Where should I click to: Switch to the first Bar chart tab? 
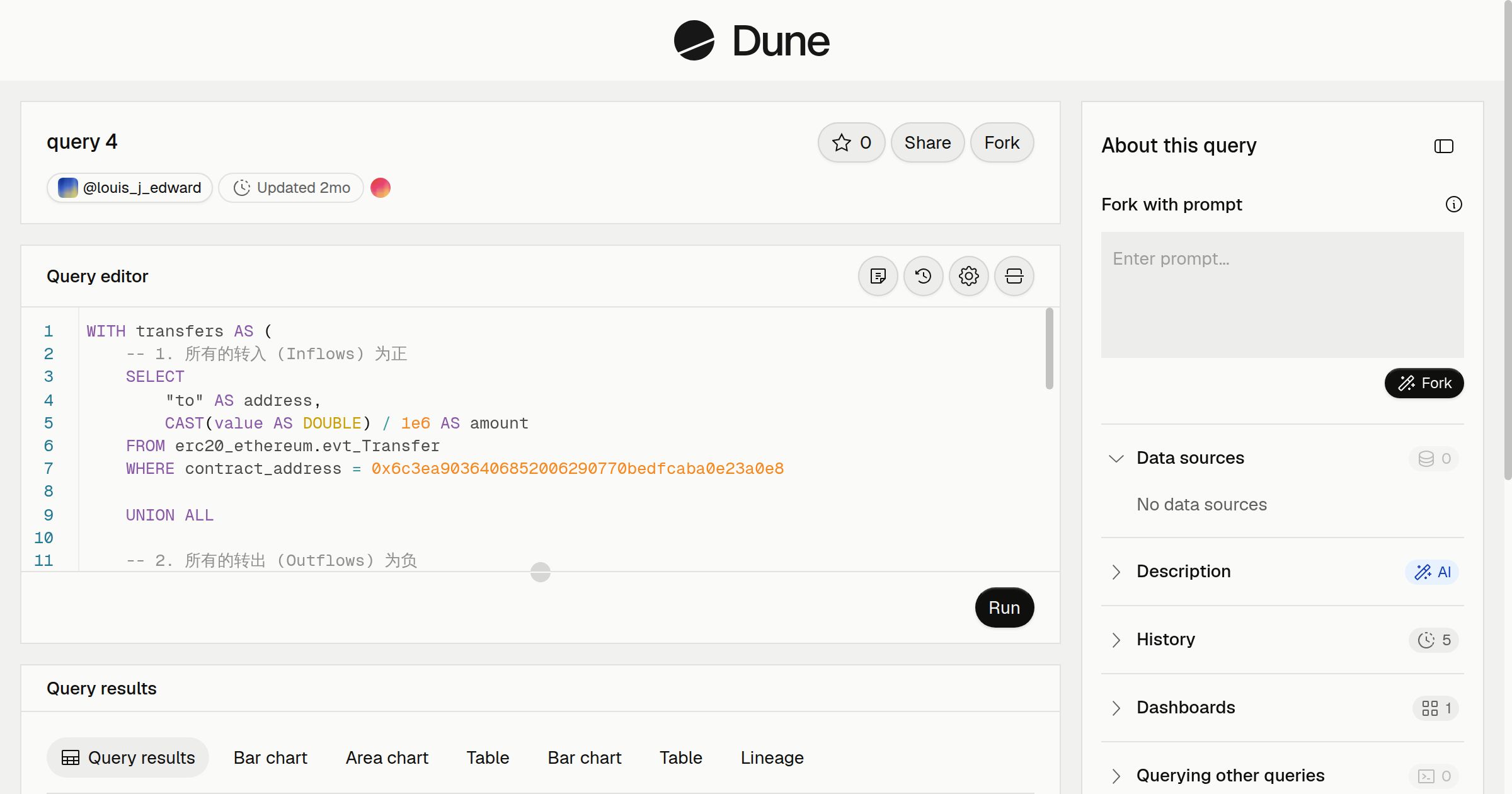click(x=270, y=757)
